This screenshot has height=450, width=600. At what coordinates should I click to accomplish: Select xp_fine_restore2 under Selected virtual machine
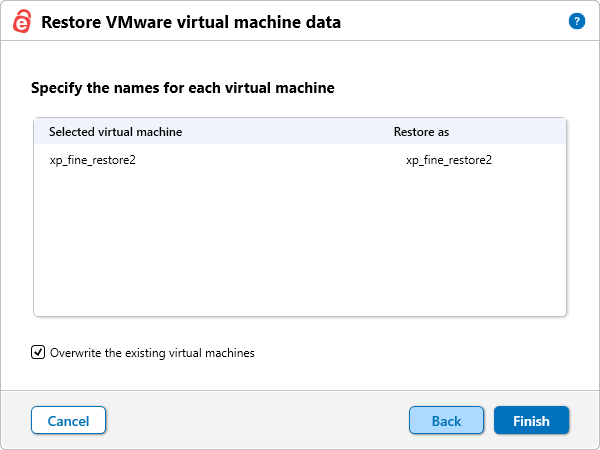pyautogui.click(x=92, y=160)
